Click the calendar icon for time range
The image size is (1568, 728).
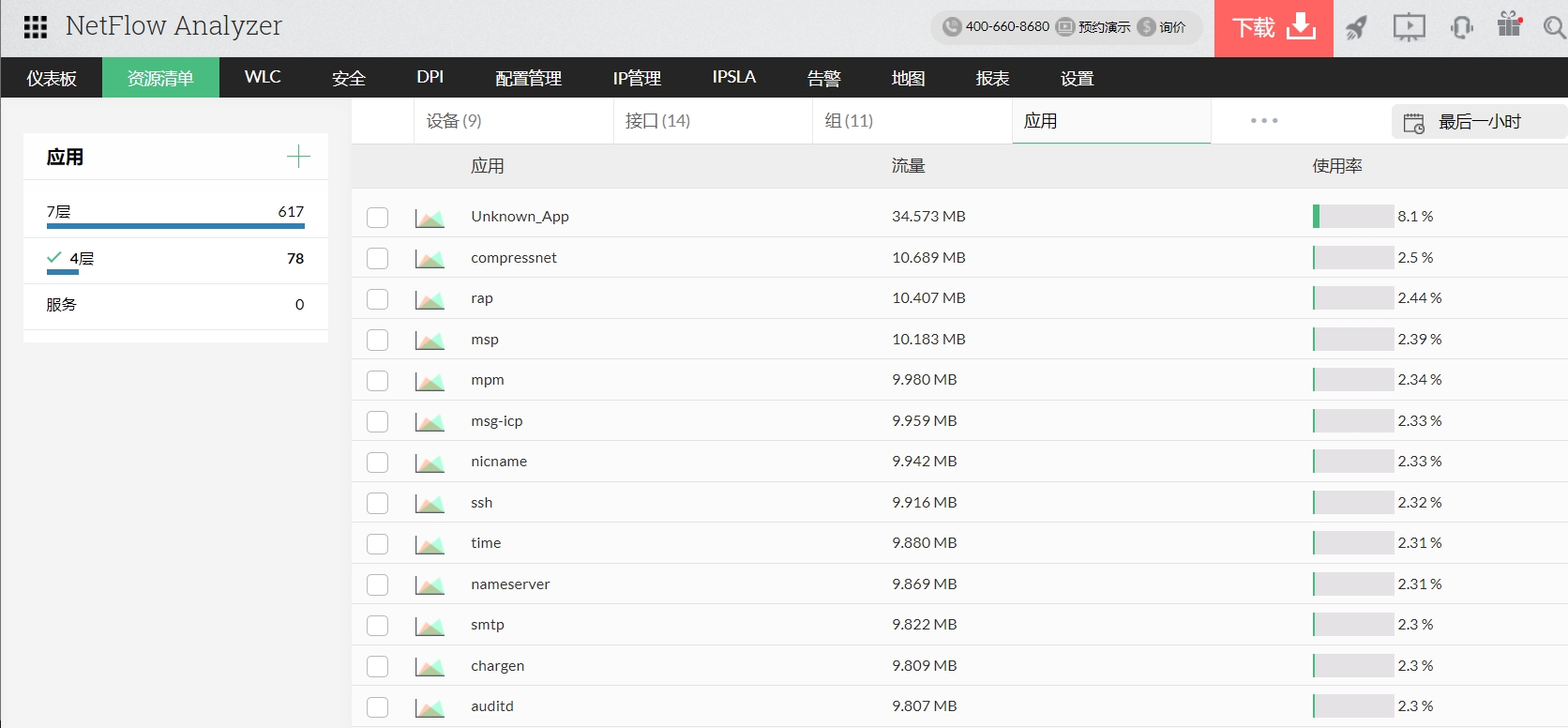(1413, 123)
